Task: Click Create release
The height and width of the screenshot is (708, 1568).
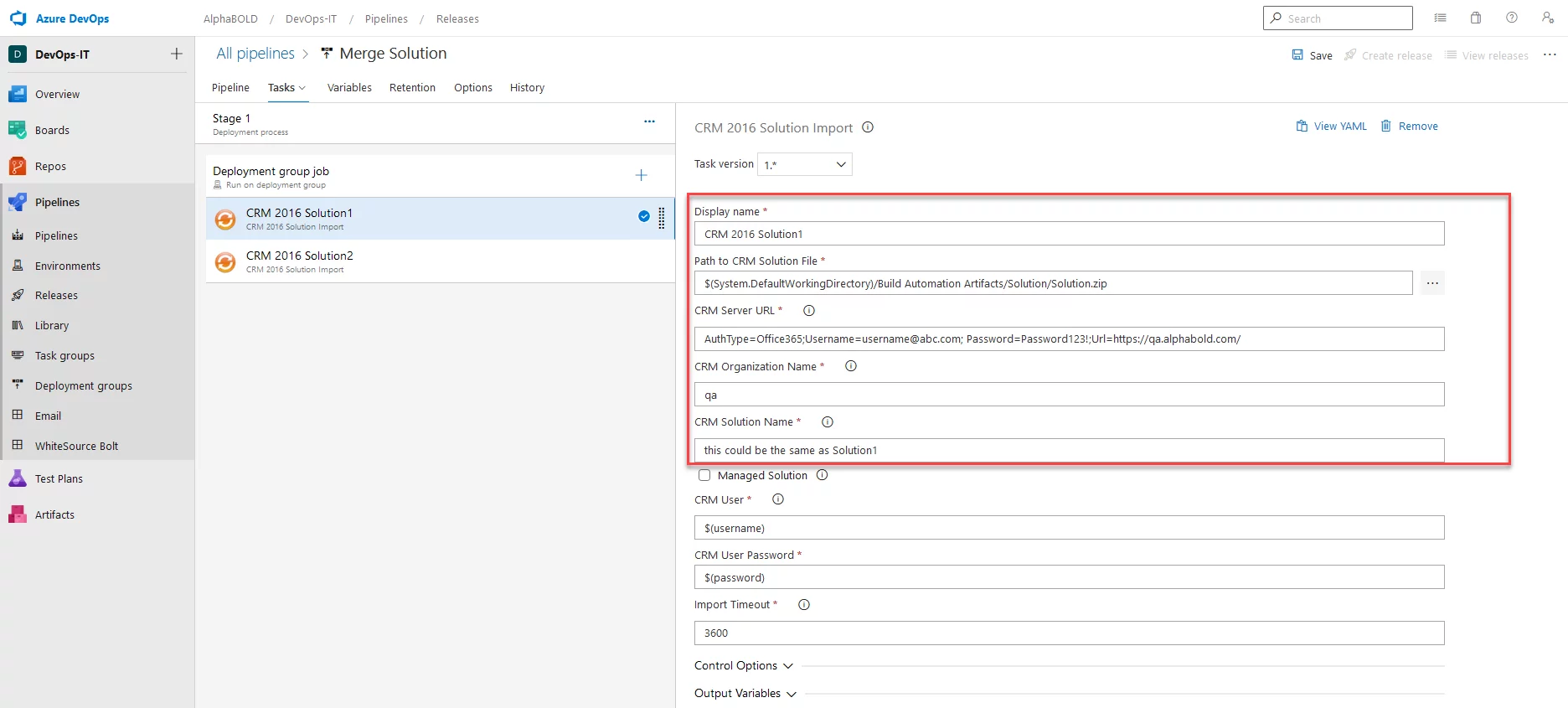Action: point(1388,55)
